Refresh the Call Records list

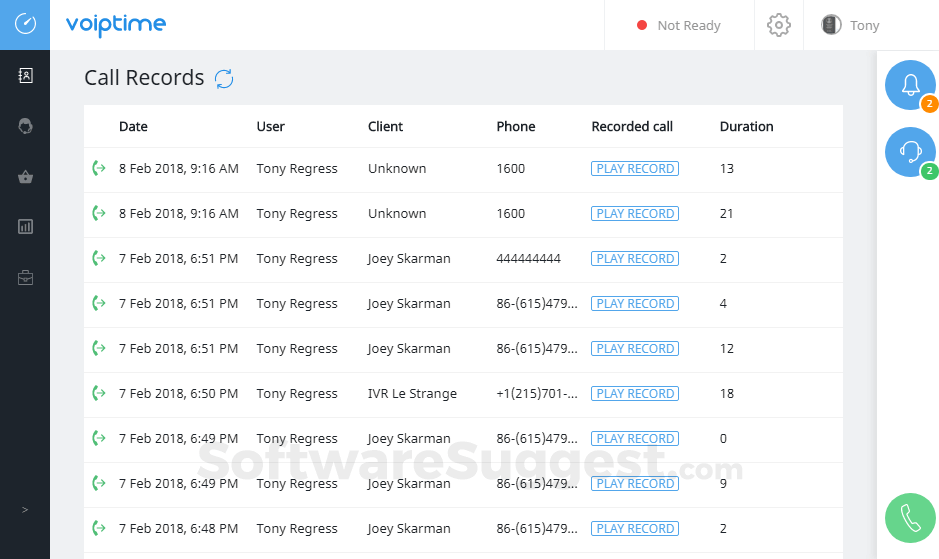(x=224, y=79)
